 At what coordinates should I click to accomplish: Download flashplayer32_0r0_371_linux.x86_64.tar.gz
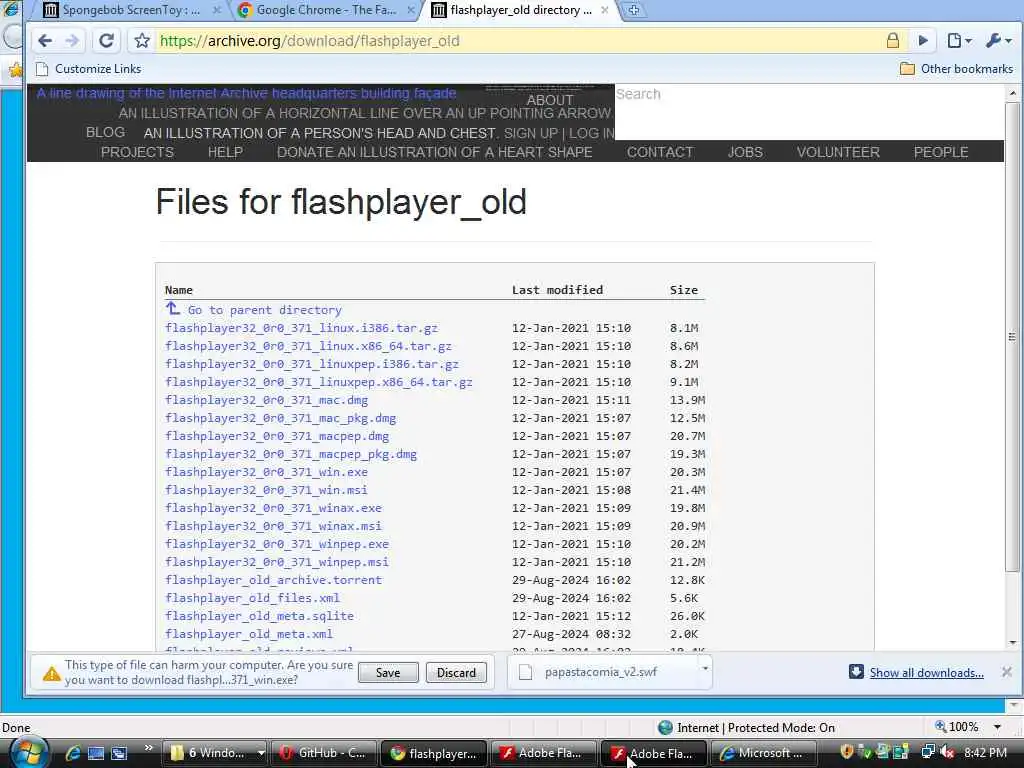tap(308, 346)
